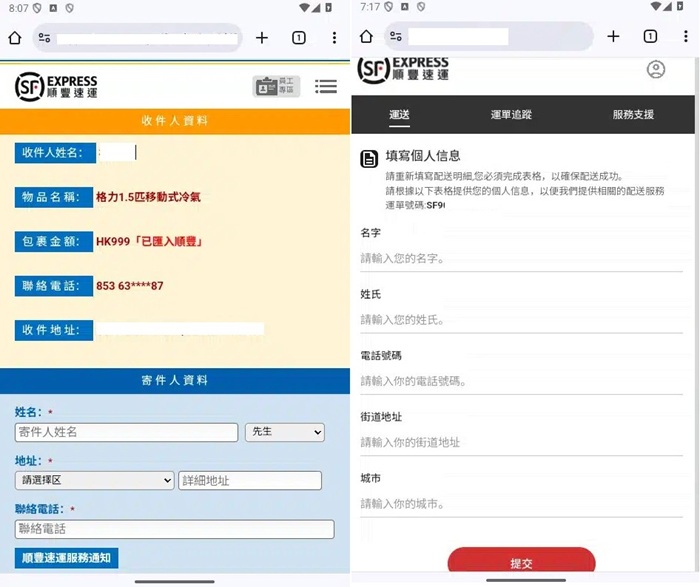Open a new tab in left browser
700x587 pixels.
262,38
